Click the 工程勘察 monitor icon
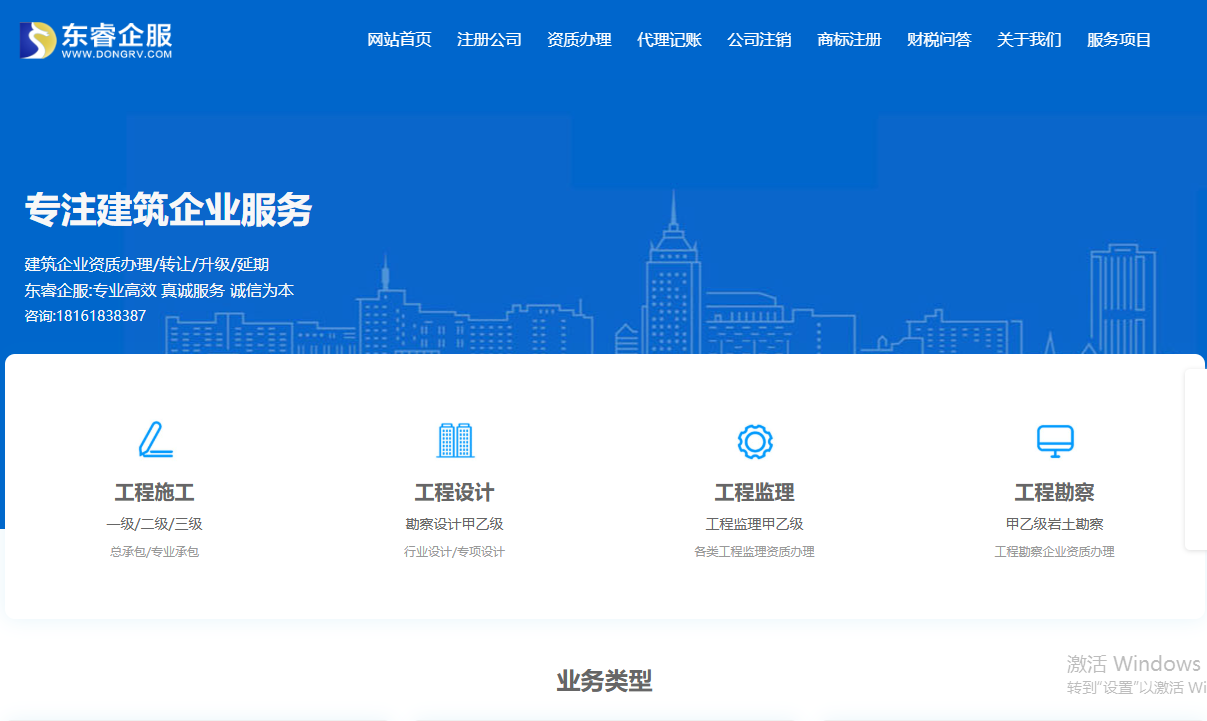Screen dimensions: 1207x721 coord(1055,440)
